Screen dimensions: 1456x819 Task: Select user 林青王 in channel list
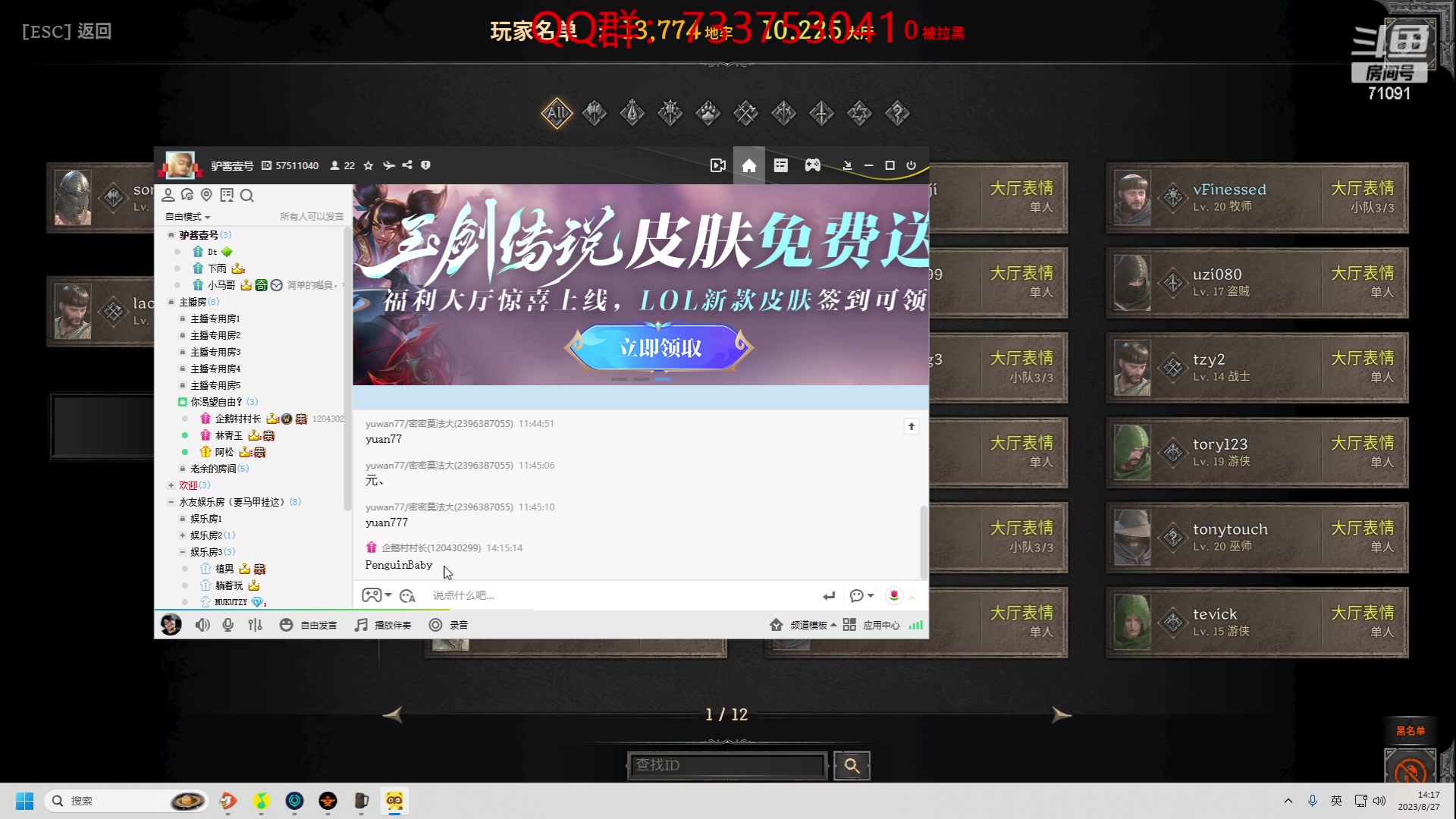229,435
